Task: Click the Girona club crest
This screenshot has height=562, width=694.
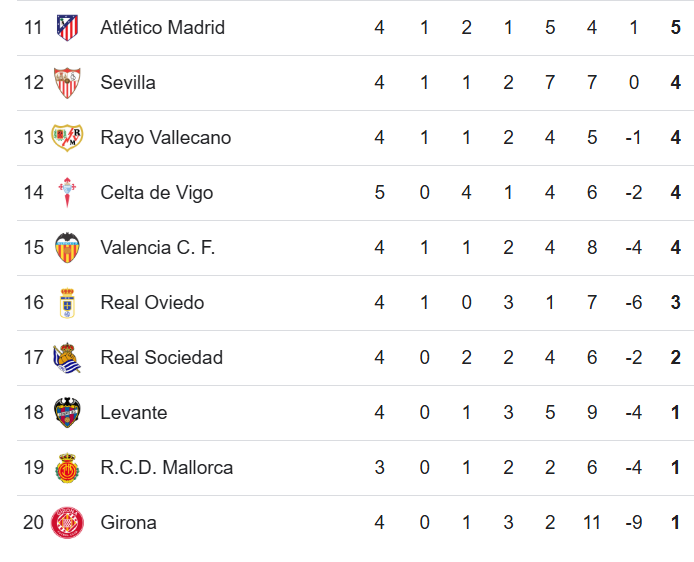Action: (x=67, y=522)
